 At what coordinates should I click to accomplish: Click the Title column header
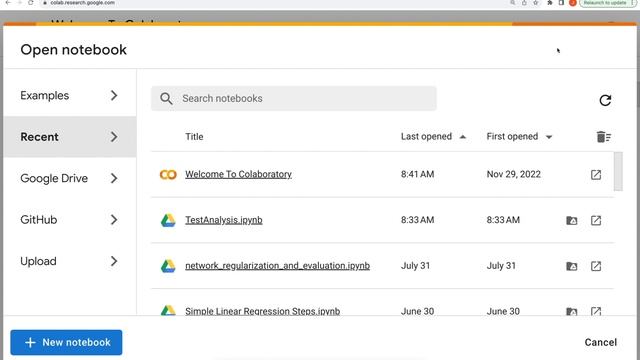click(x=194, y=137)
